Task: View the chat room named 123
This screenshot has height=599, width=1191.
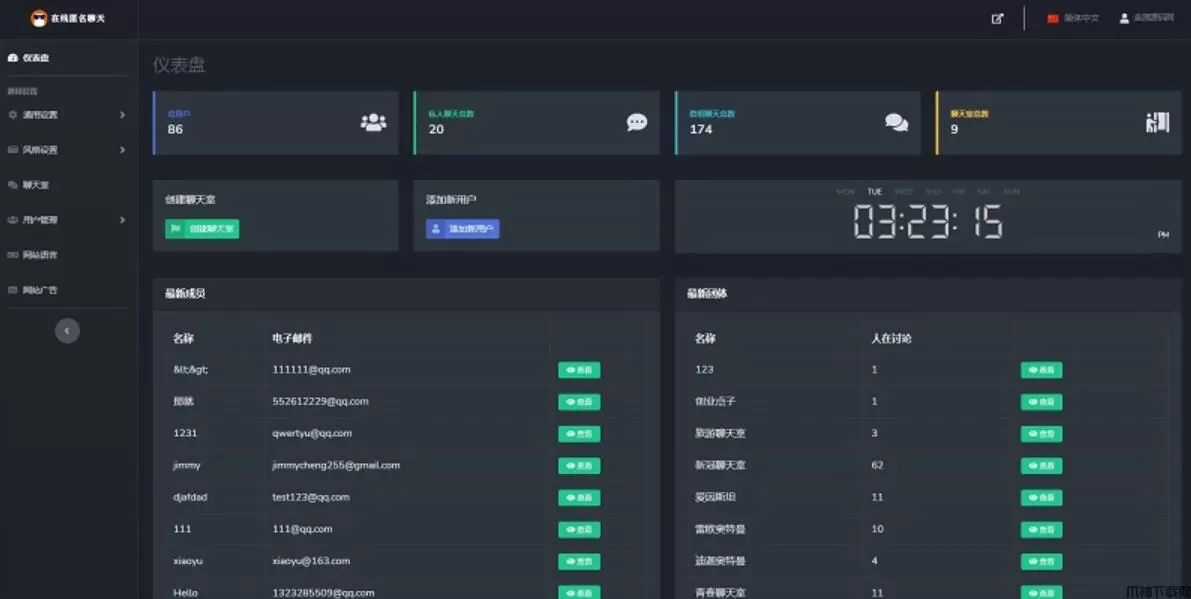Action: pos(1041,370)
